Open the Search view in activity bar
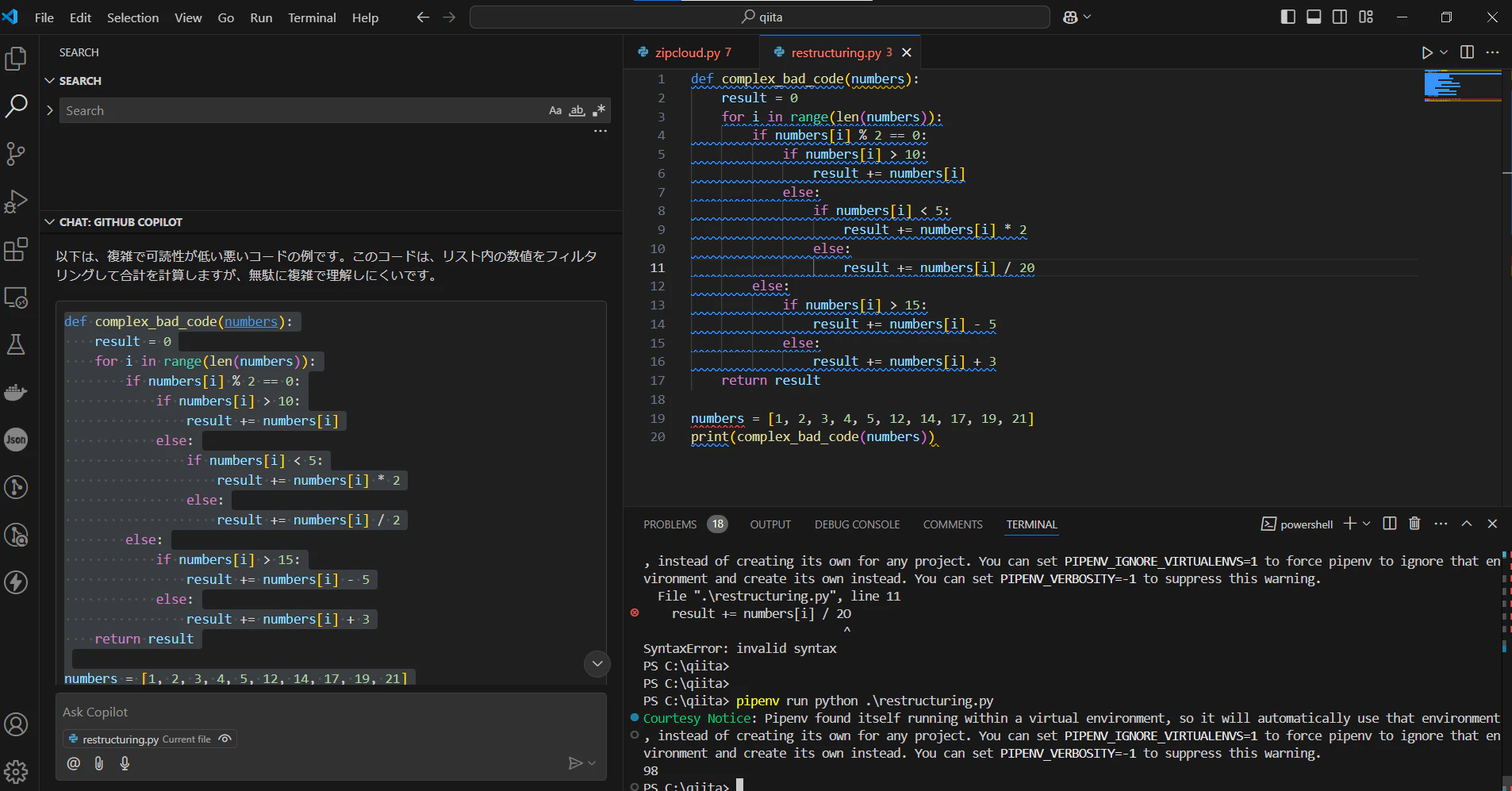The image size is (1512, 791). point(16,106)
